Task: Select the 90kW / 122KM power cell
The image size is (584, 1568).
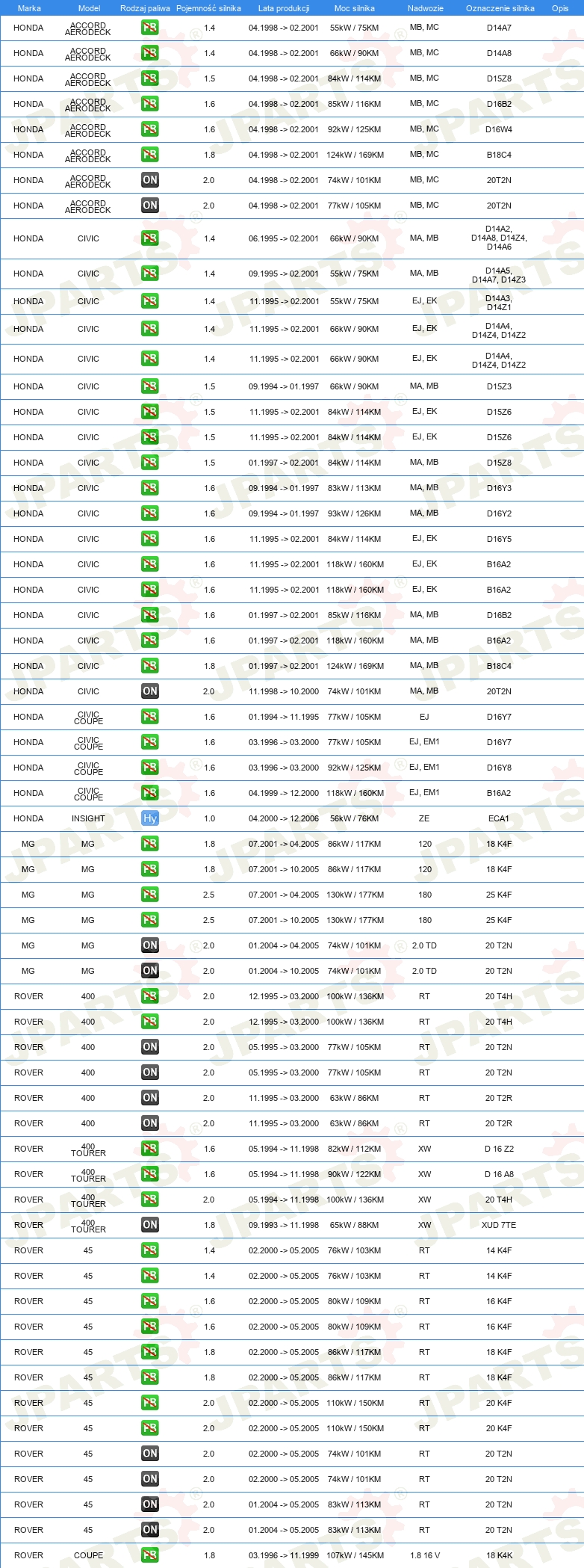Action: 355,1174
